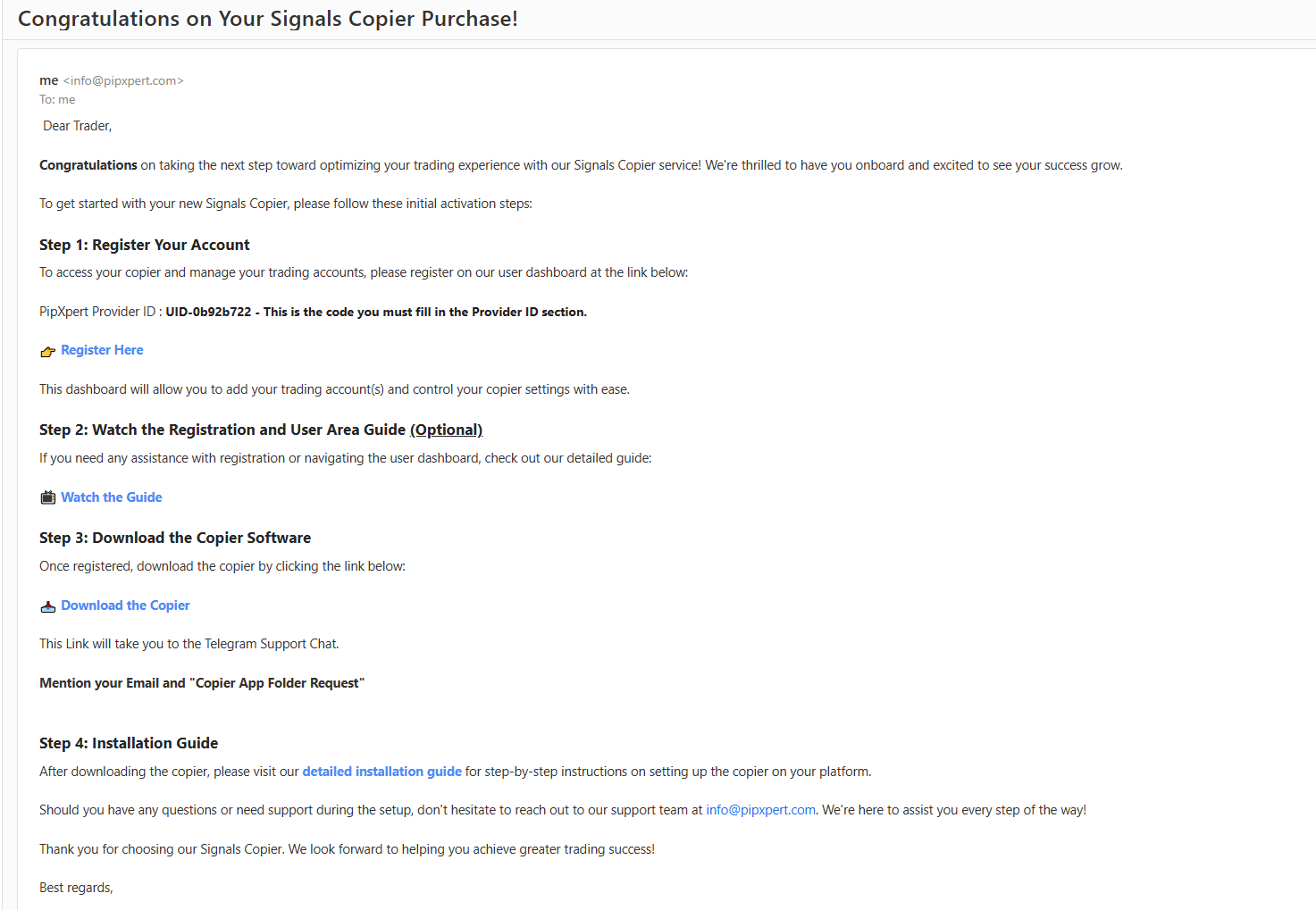Click the "PipXpert Provider ID :" label

101,312
